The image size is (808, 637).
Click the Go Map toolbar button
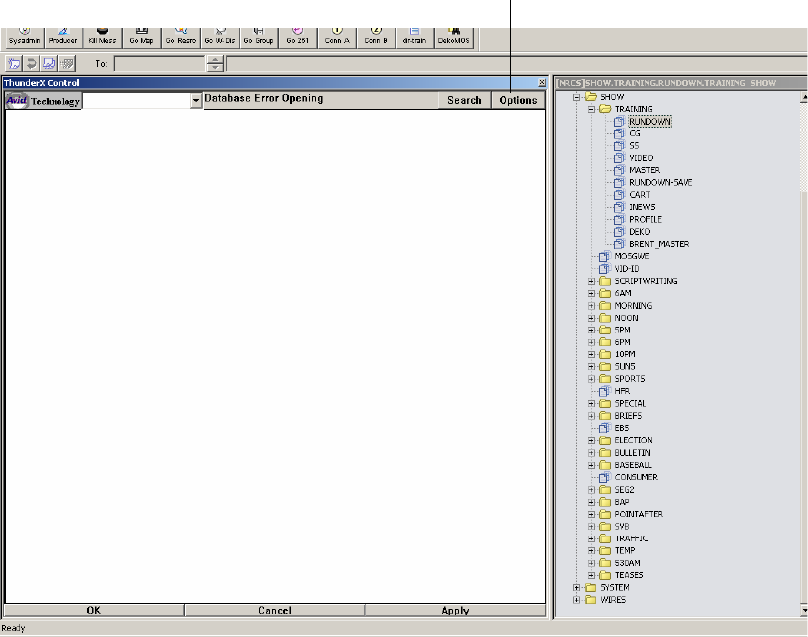tap(141, 38)
